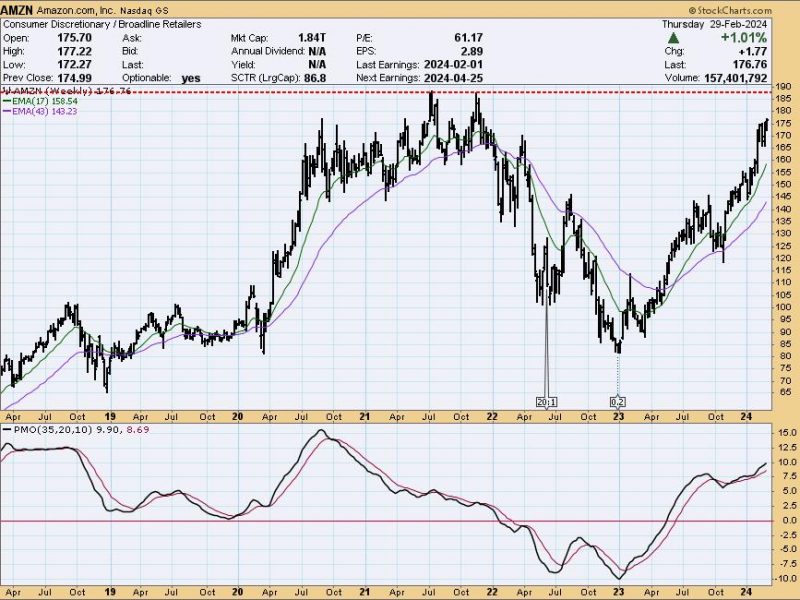Click the 0.0 PMO zero-line label
800x600 pixels.
(789, 520)
